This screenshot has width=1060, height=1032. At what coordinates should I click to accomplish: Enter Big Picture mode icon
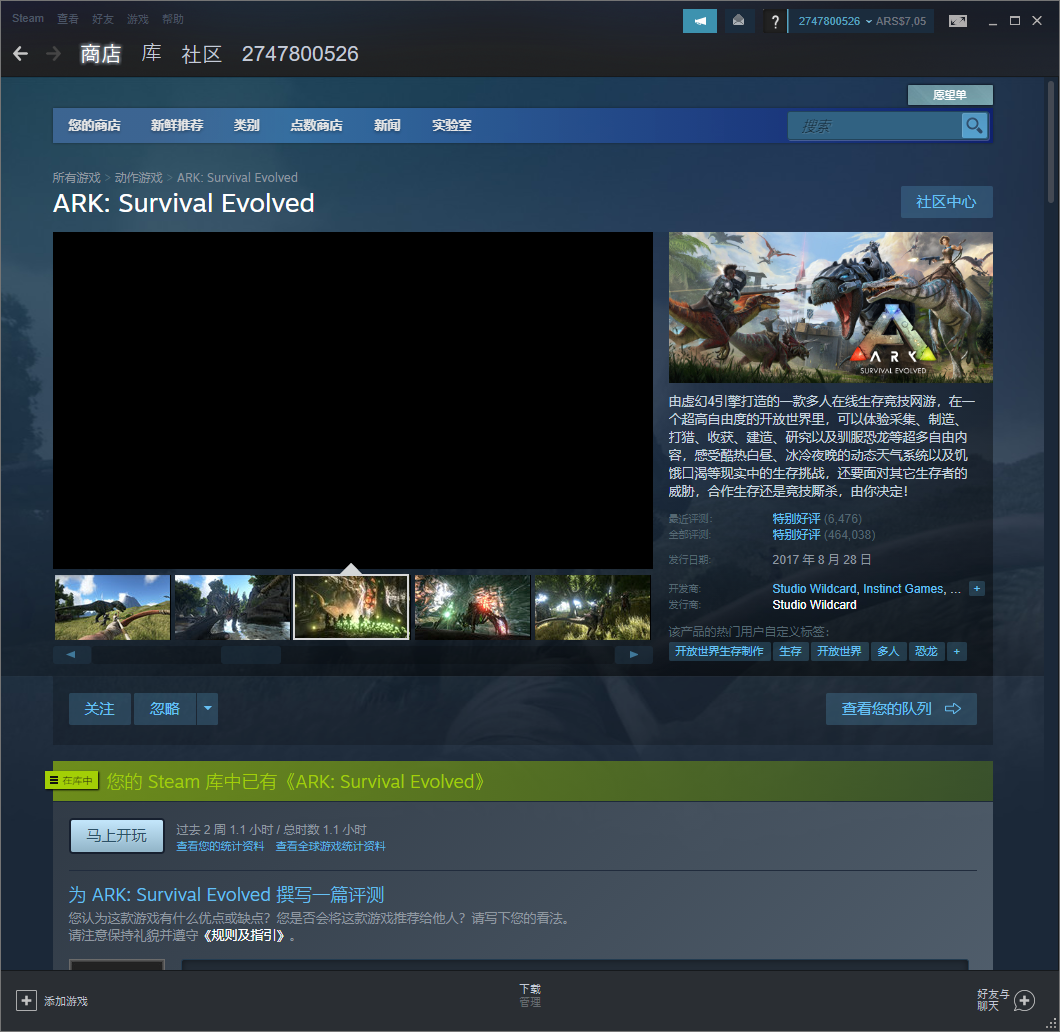[958, 21]
